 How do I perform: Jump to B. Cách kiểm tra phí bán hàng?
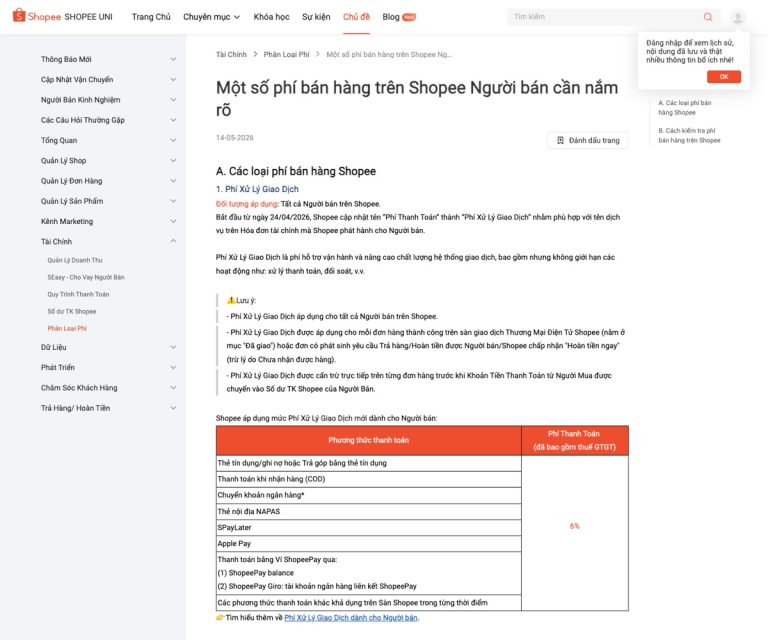689,136
